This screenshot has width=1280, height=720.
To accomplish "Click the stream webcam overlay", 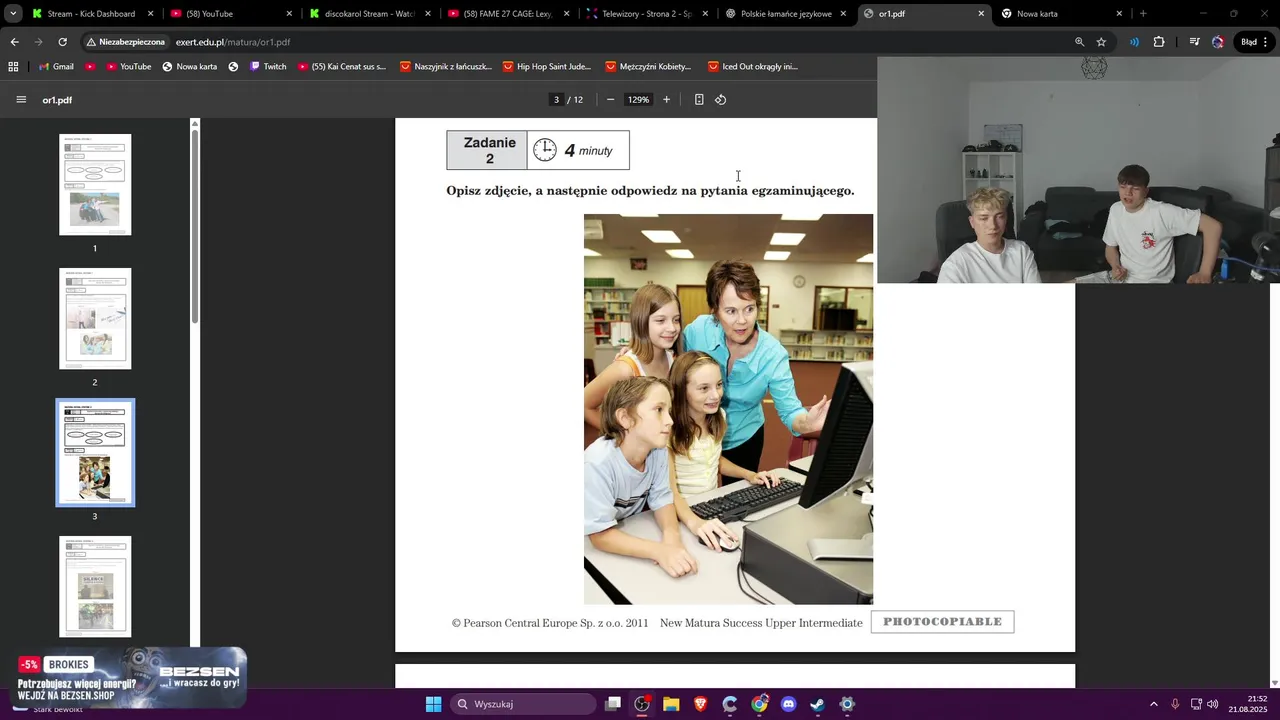I will [x=1078, y=170].
